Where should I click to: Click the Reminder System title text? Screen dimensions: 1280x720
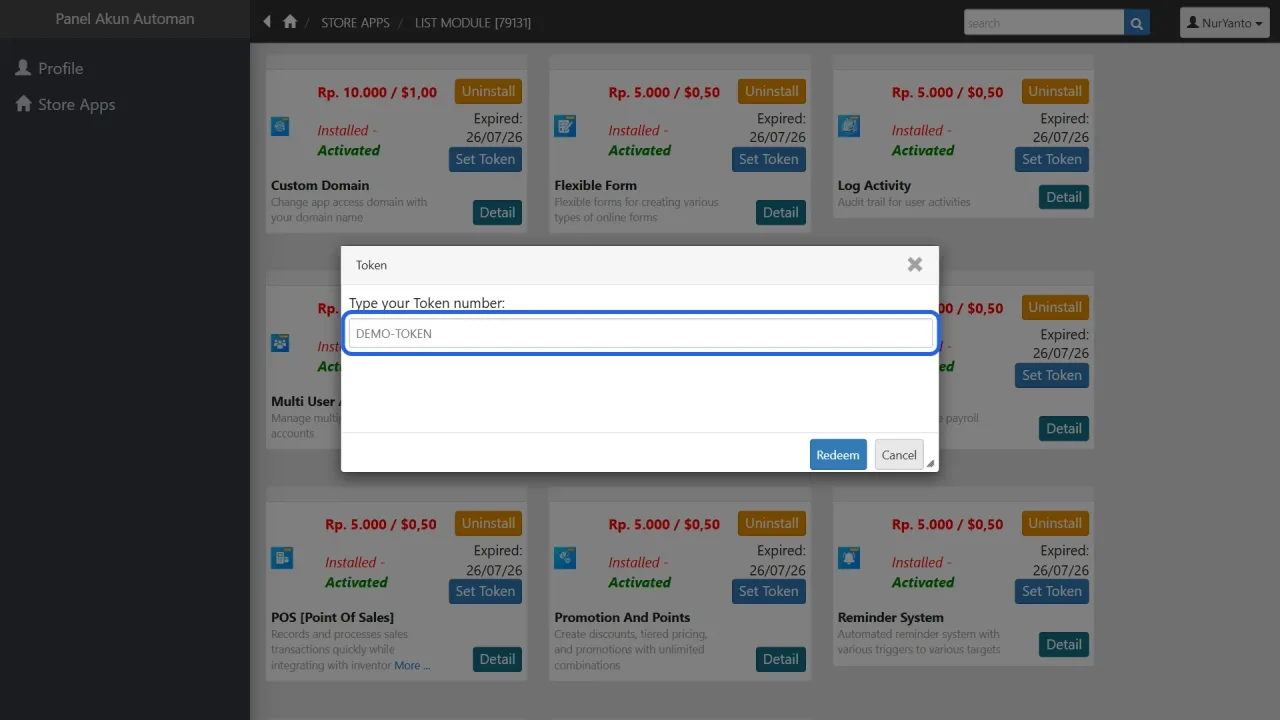891,617
